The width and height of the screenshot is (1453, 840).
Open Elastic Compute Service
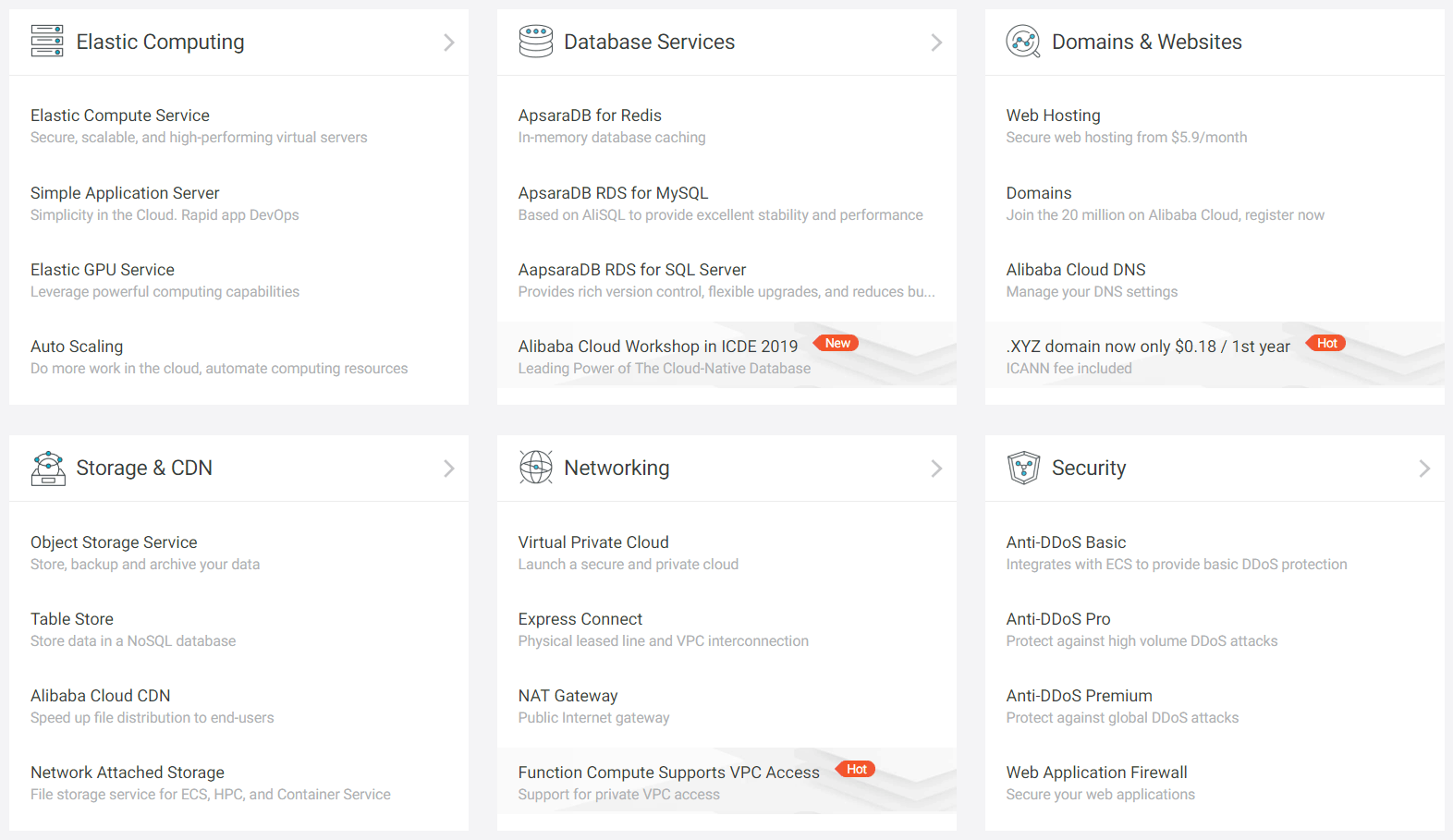click(x=120, y=116)
